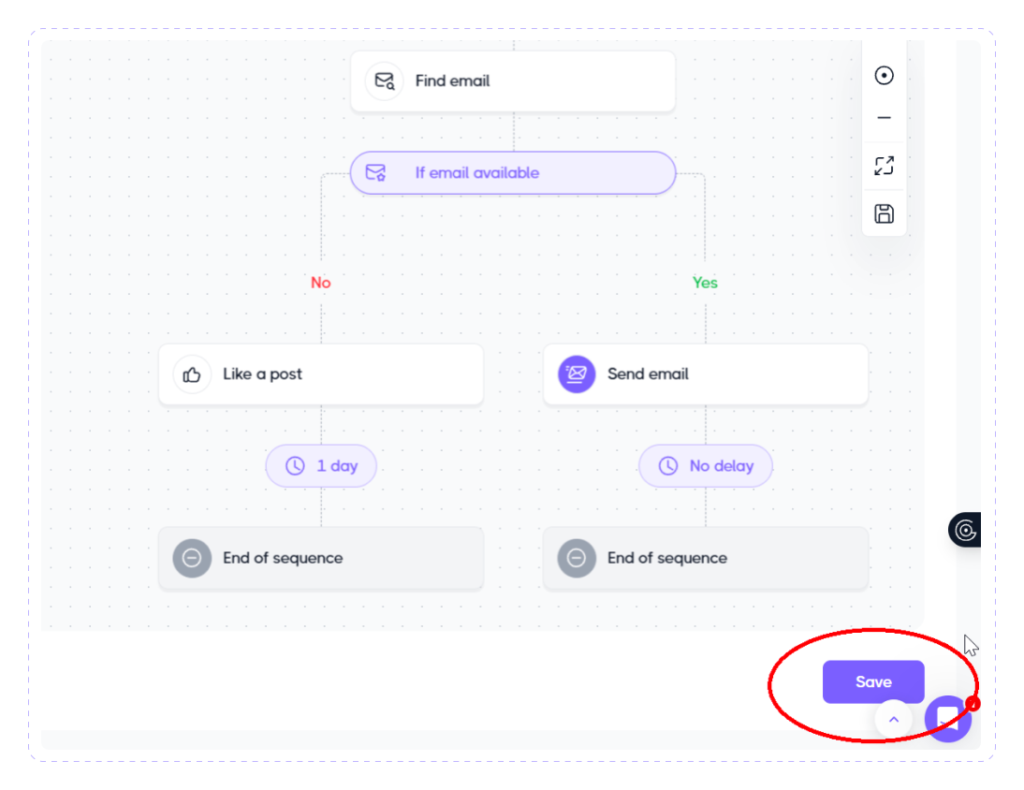Edit the 1 day delay chip

click(x=320, y=465)
